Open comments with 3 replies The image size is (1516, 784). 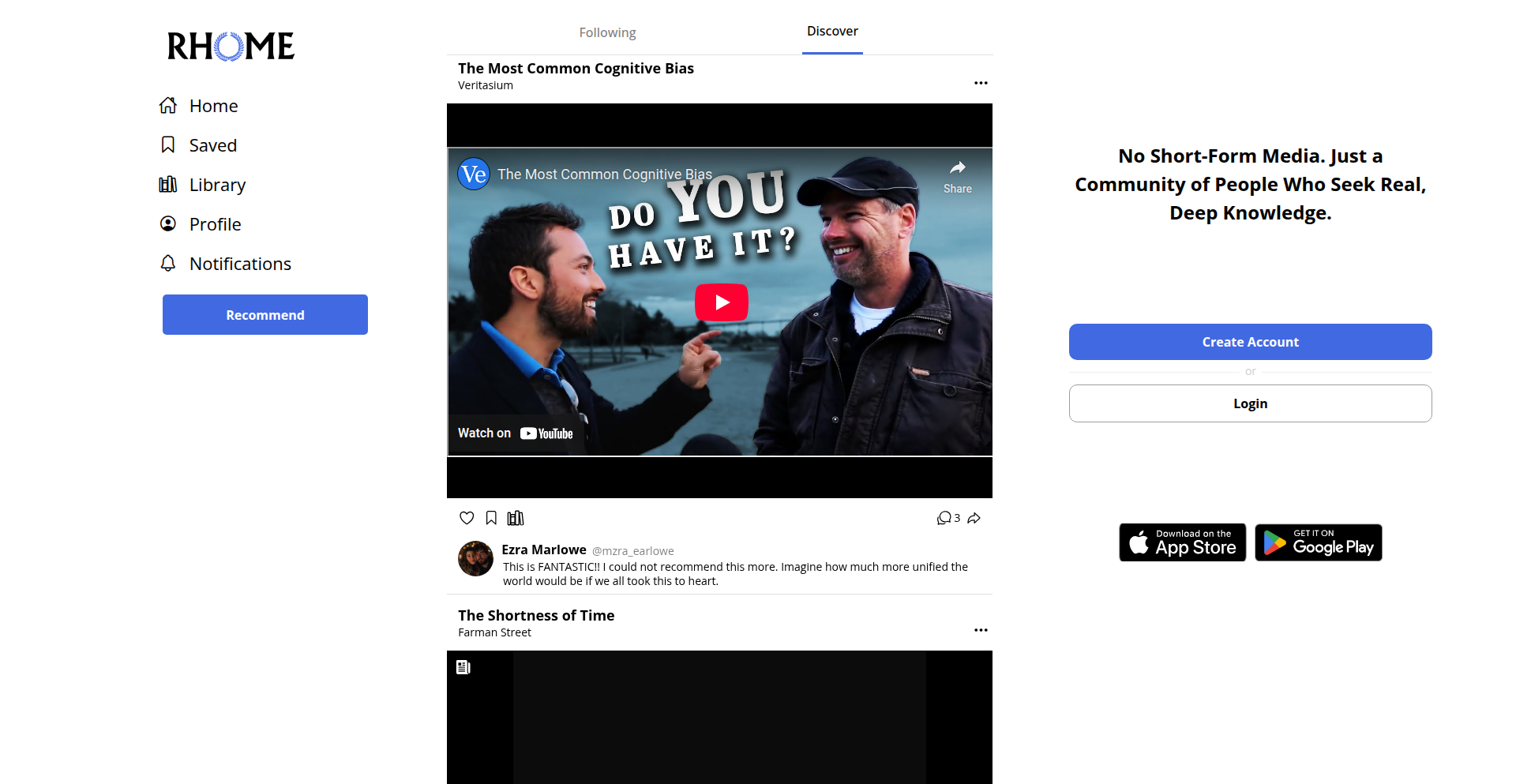coord(948,518)
